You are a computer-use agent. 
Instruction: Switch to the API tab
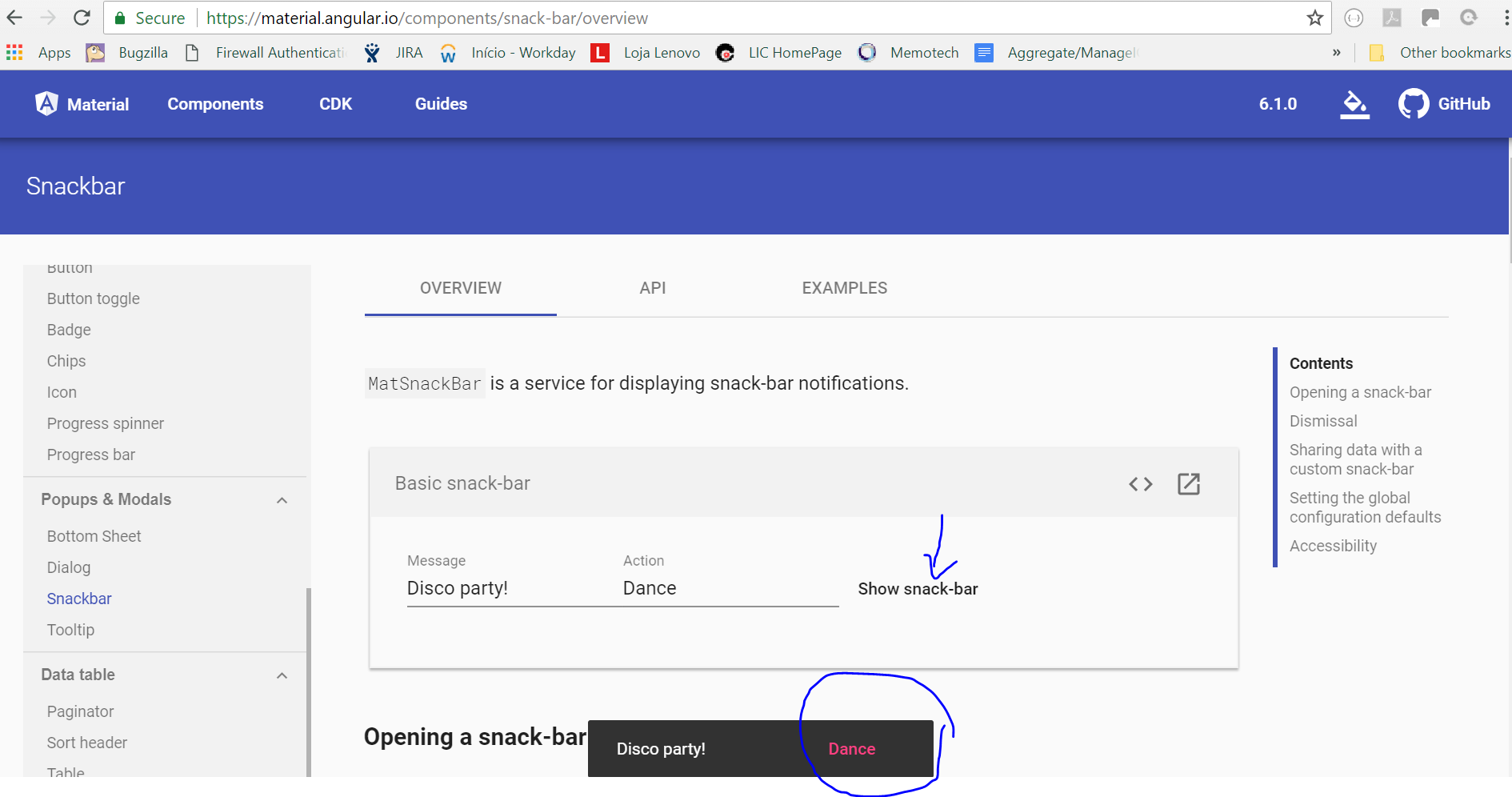click(x=653, y=288)
